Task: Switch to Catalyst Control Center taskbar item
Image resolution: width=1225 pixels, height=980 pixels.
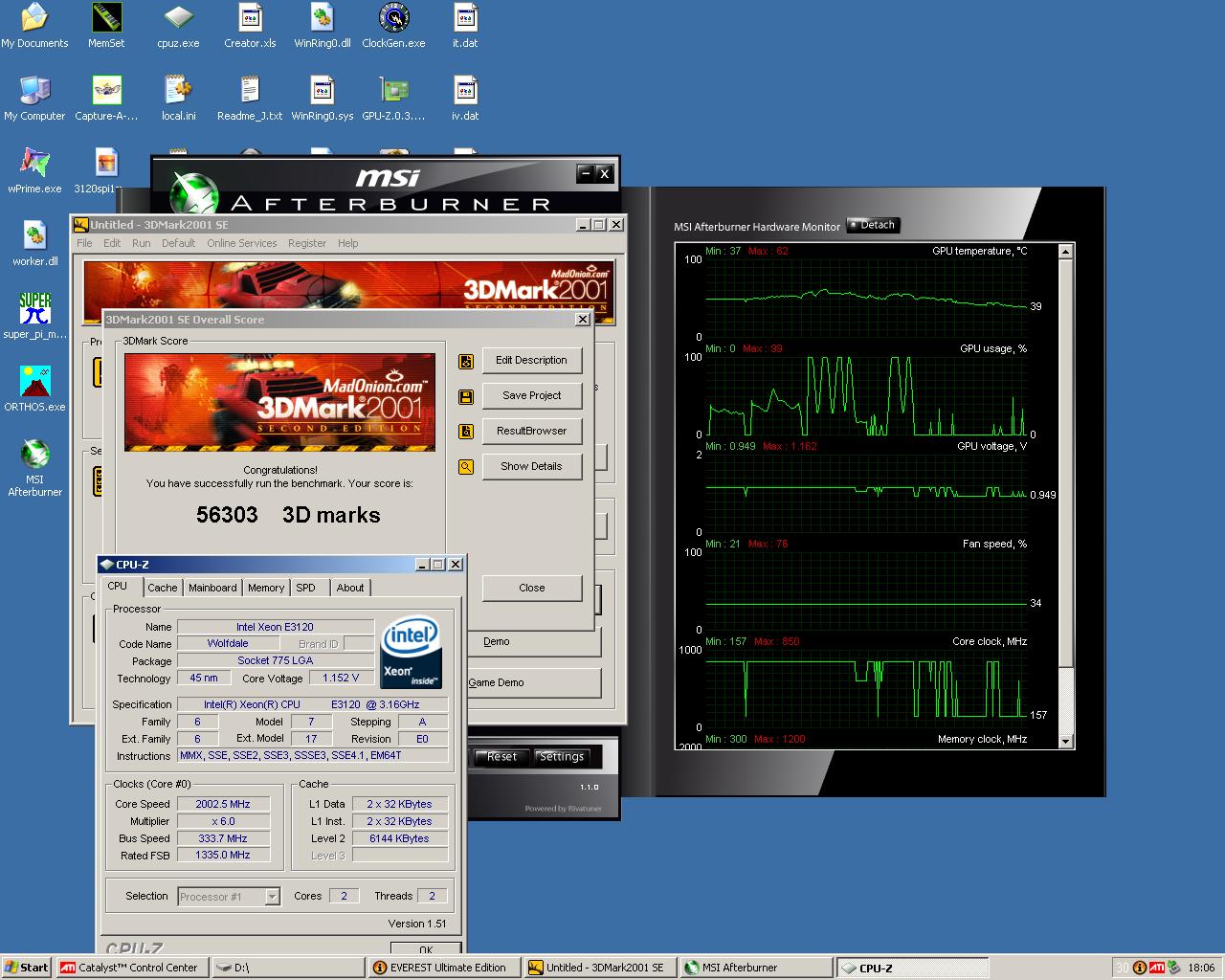Action: pos(132,968)
